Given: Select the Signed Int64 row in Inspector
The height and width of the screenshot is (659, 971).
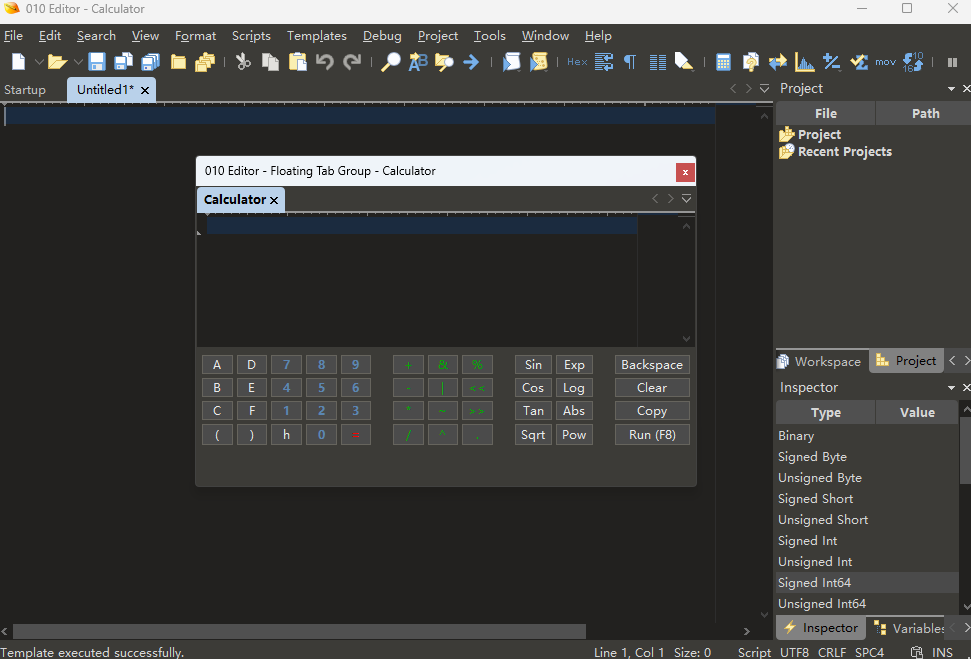Looking at the screenshot, I should (x=867, y=583).
